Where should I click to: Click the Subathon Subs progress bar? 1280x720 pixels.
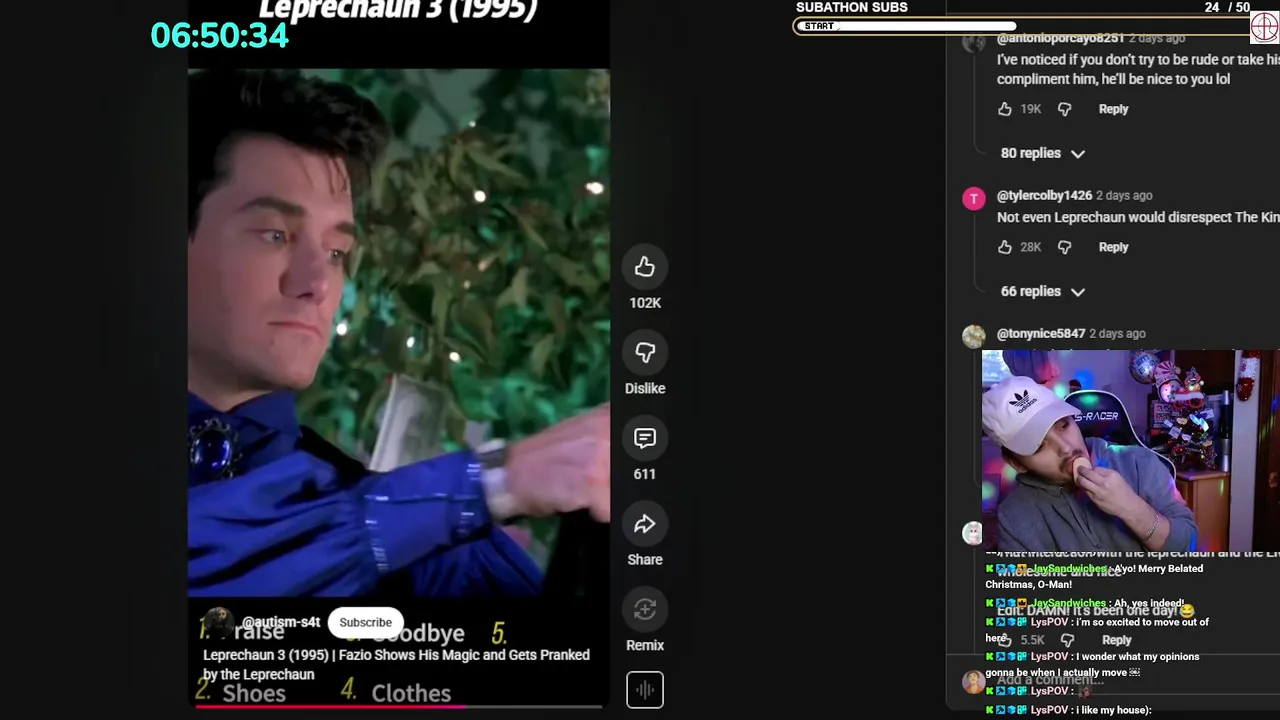(1020, 26)
